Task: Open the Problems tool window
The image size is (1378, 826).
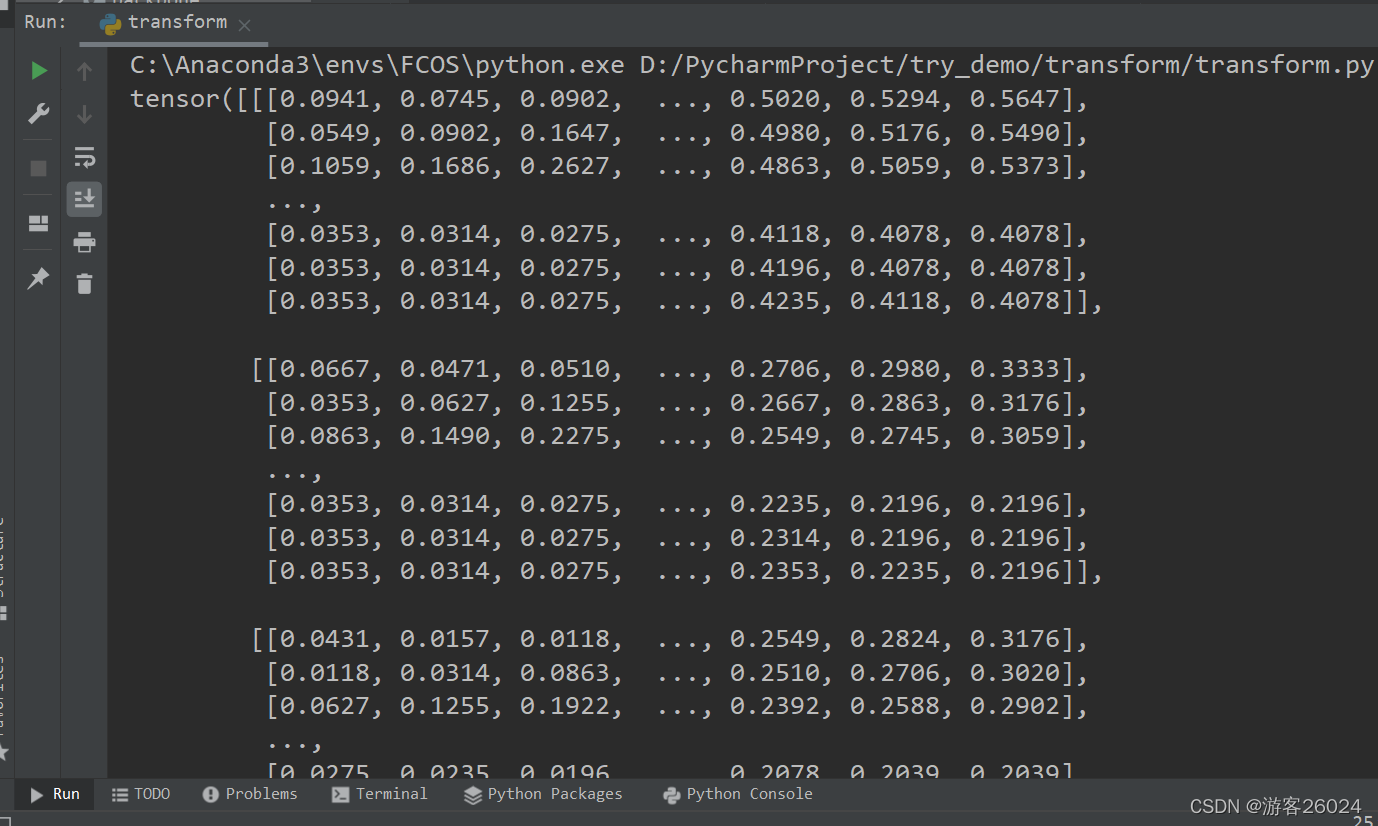Action: [x=250, y=794]
